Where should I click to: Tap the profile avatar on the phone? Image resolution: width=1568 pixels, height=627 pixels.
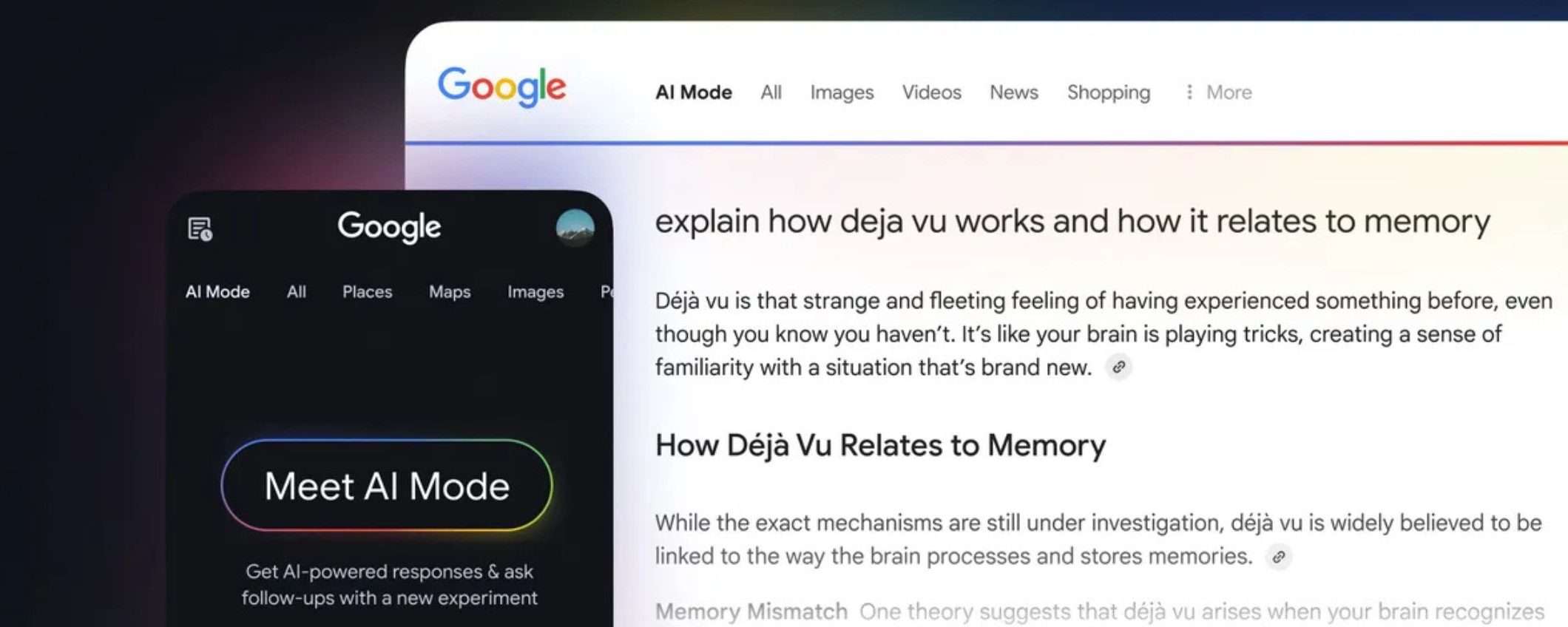click(x=575, y=227)
